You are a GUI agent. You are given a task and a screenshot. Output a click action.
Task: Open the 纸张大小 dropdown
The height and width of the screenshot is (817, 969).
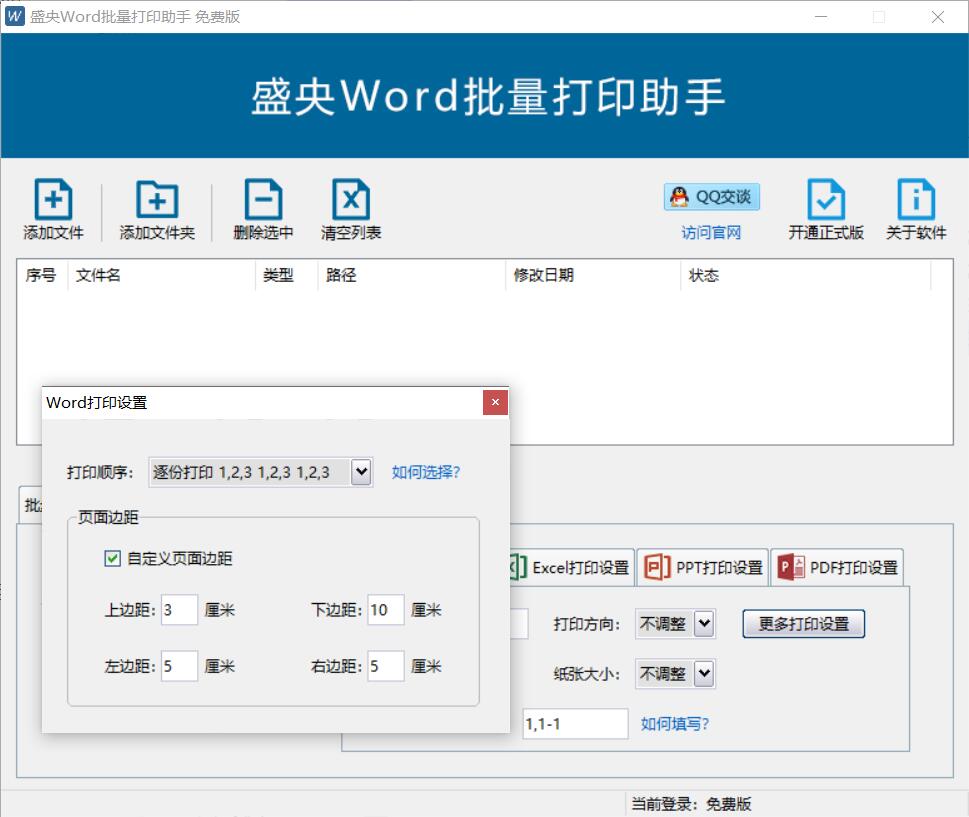pos(705,674)
